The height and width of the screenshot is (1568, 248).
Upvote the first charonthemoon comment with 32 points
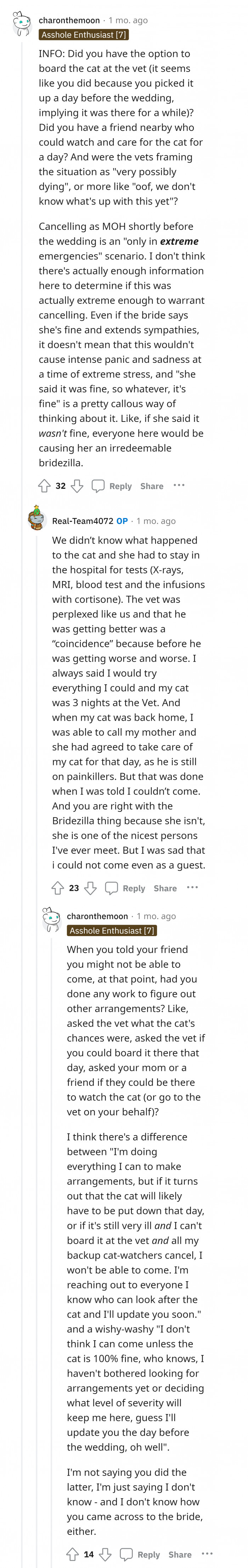(45, 486)
